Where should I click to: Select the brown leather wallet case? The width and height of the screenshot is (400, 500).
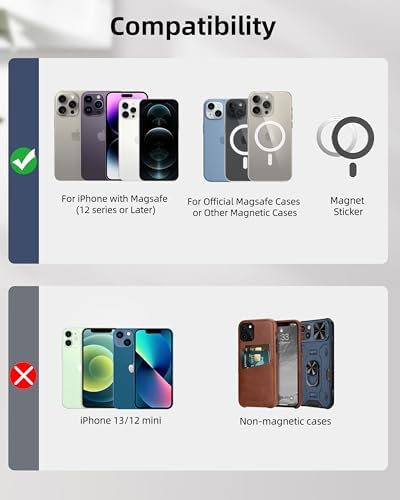click(x=258, y=363)
